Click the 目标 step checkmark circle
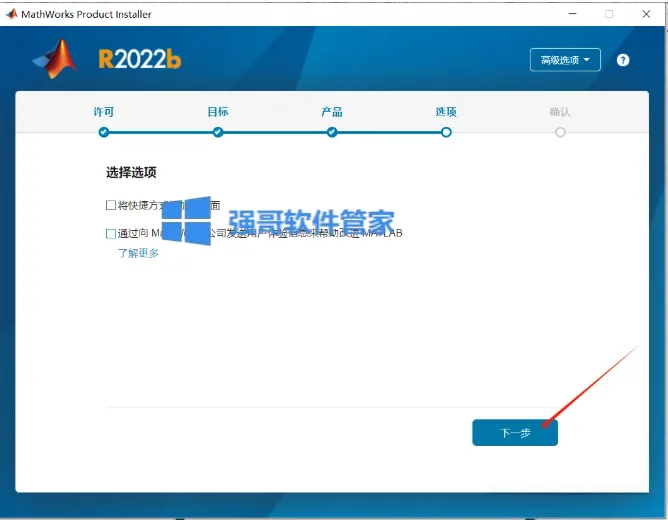The height and width of the screenshot is (520, 668). [x=218, y=132]
